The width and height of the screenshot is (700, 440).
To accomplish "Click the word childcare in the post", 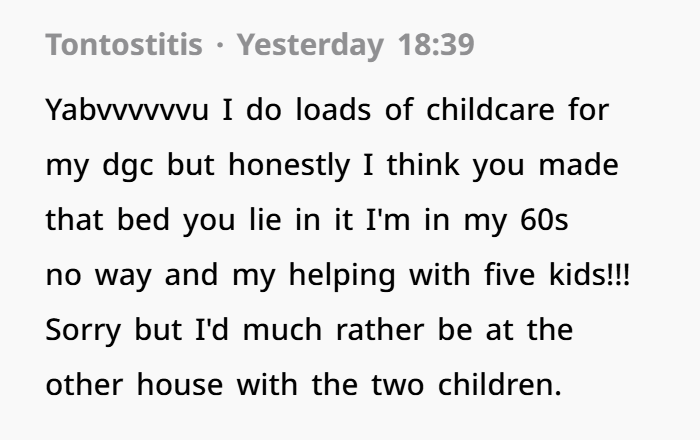I will tap(491, 109).
